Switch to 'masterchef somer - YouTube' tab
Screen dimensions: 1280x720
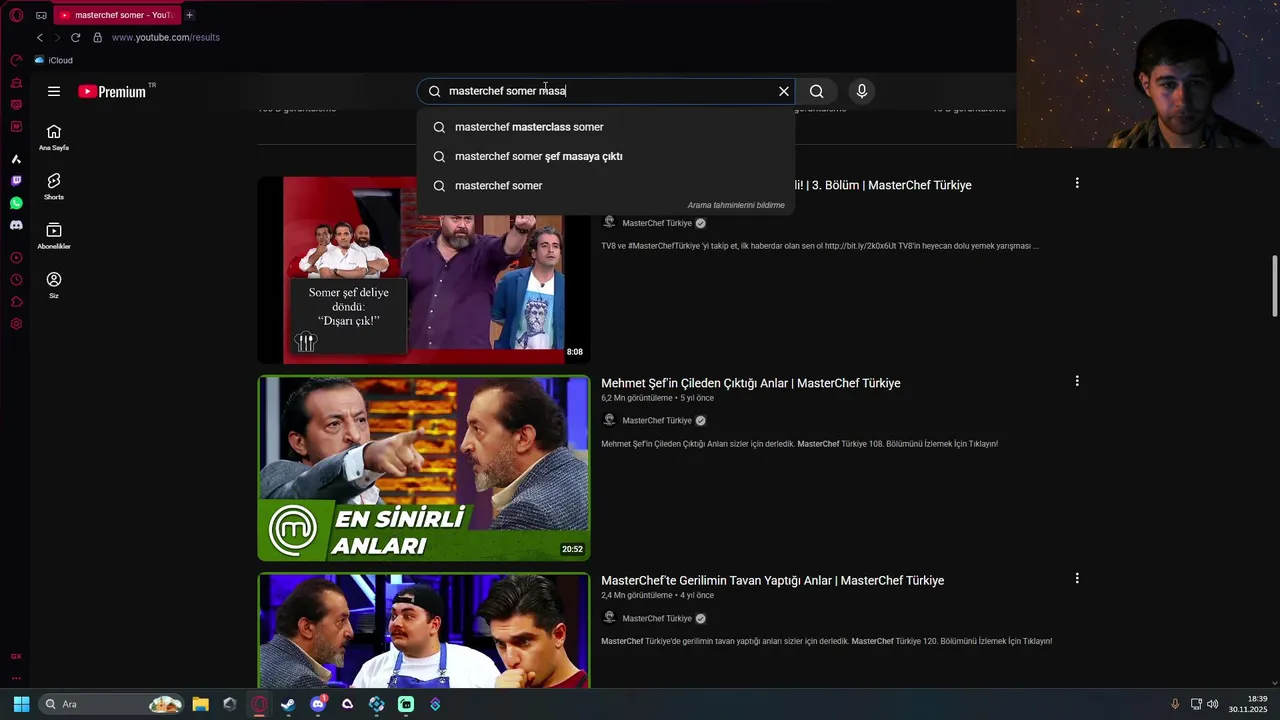[116, 15]
